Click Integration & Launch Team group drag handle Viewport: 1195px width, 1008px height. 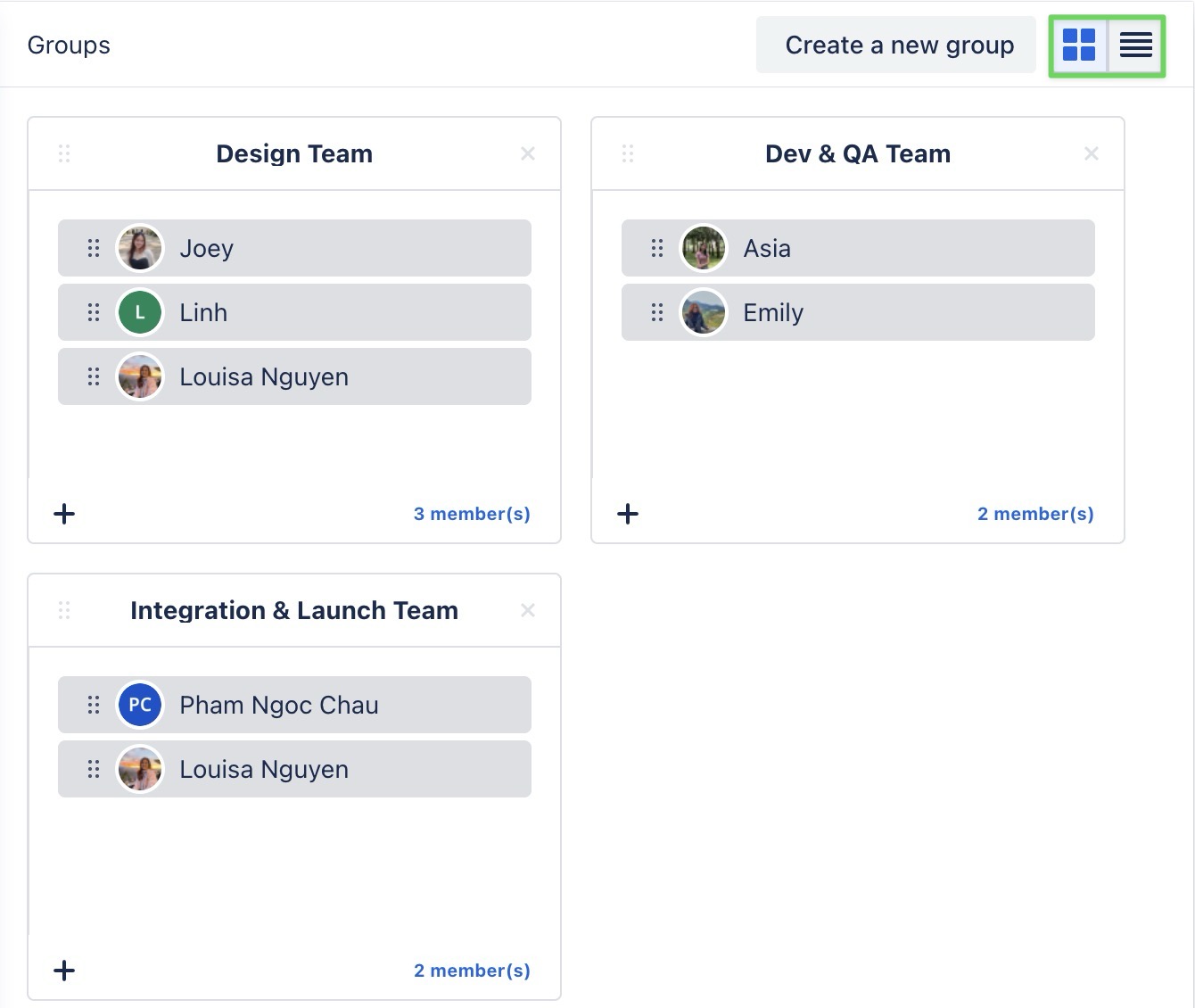click(x=64, y=611)
